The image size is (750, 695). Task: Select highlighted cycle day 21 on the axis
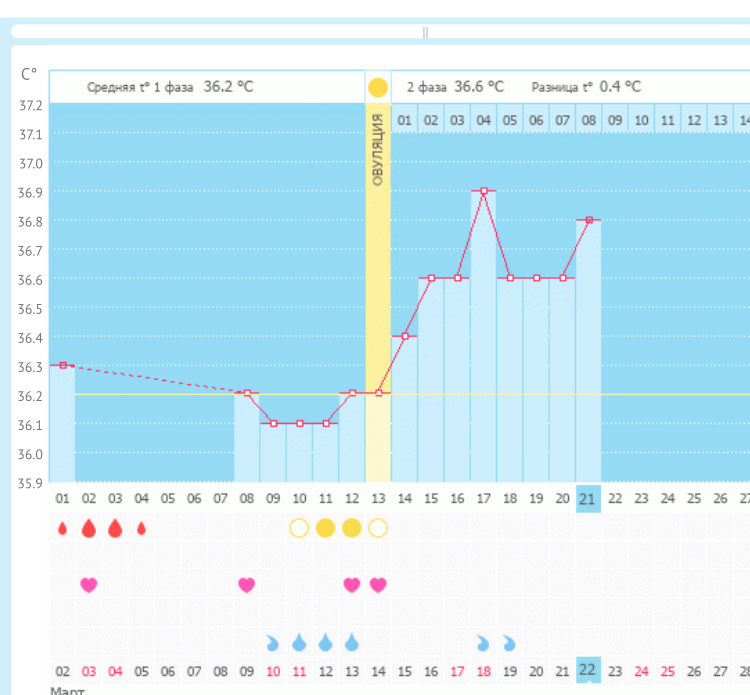tap(589, 498)
